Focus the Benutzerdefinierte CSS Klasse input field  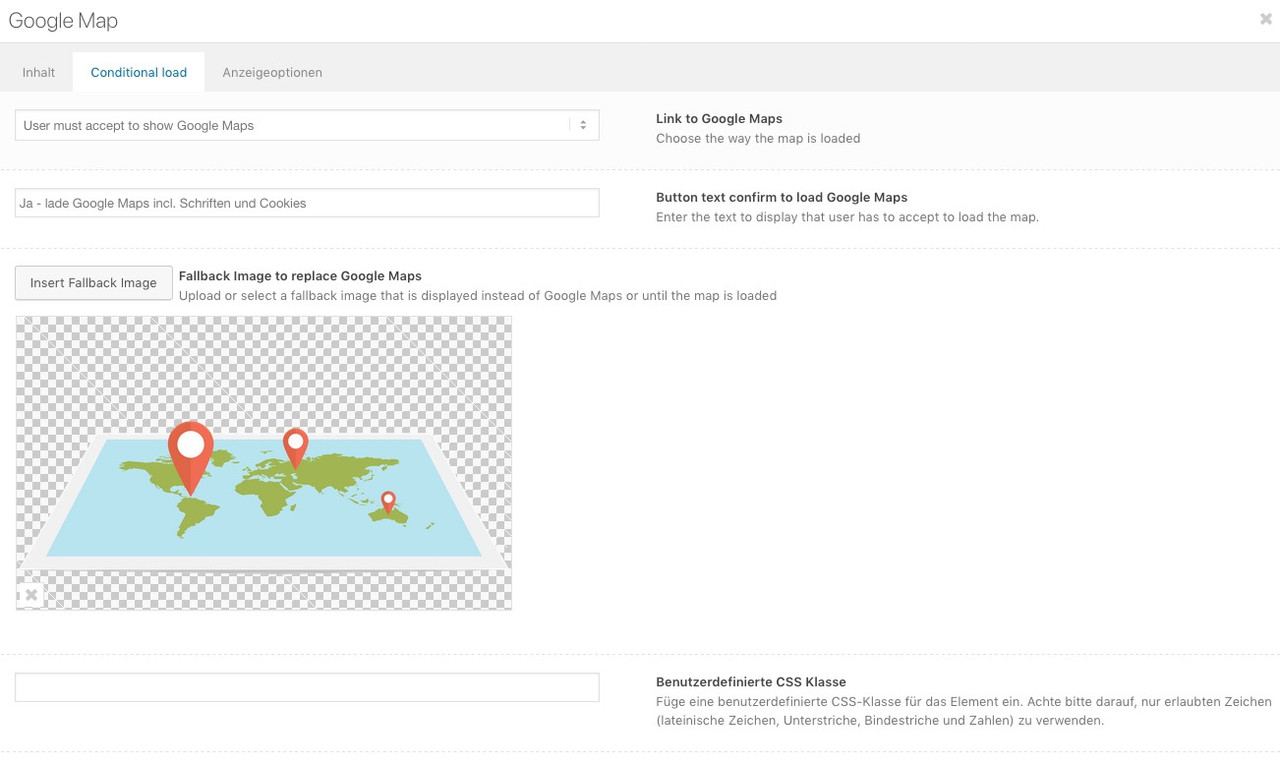(307, 687)
